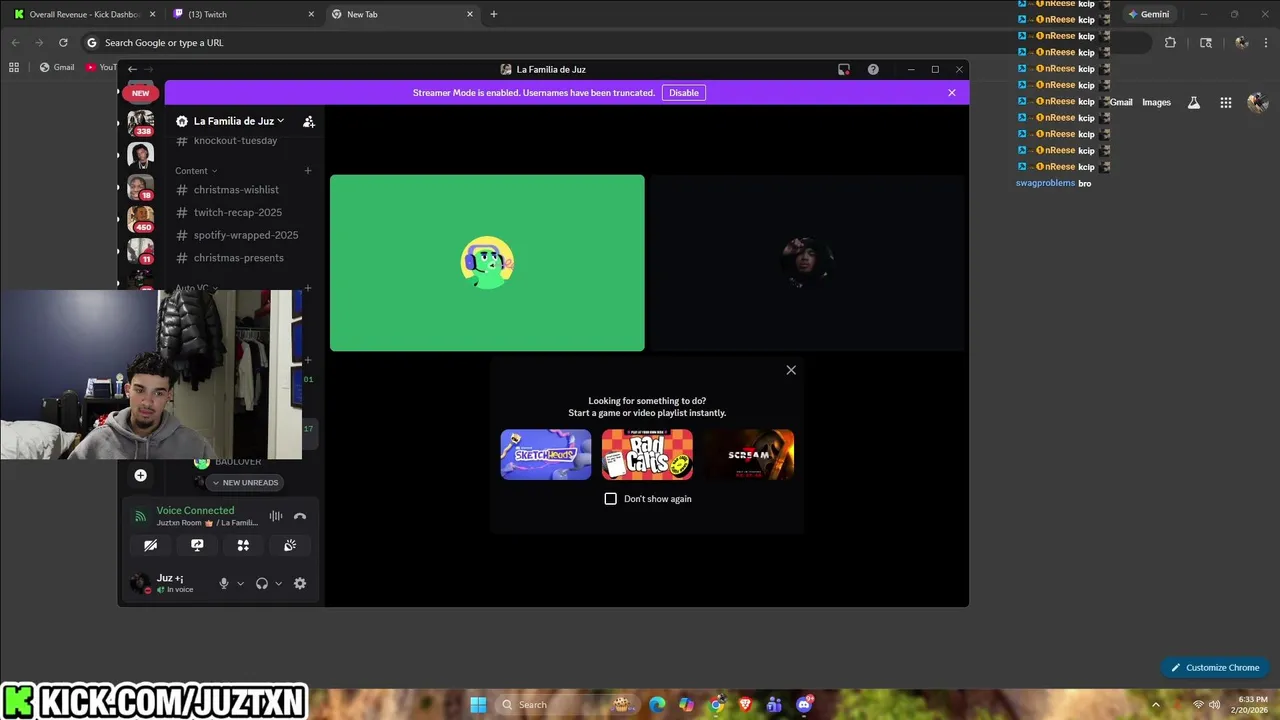The image size is (1280, 720).
Task: Click Customize Chrome button
Action: tap(1214, 667)
